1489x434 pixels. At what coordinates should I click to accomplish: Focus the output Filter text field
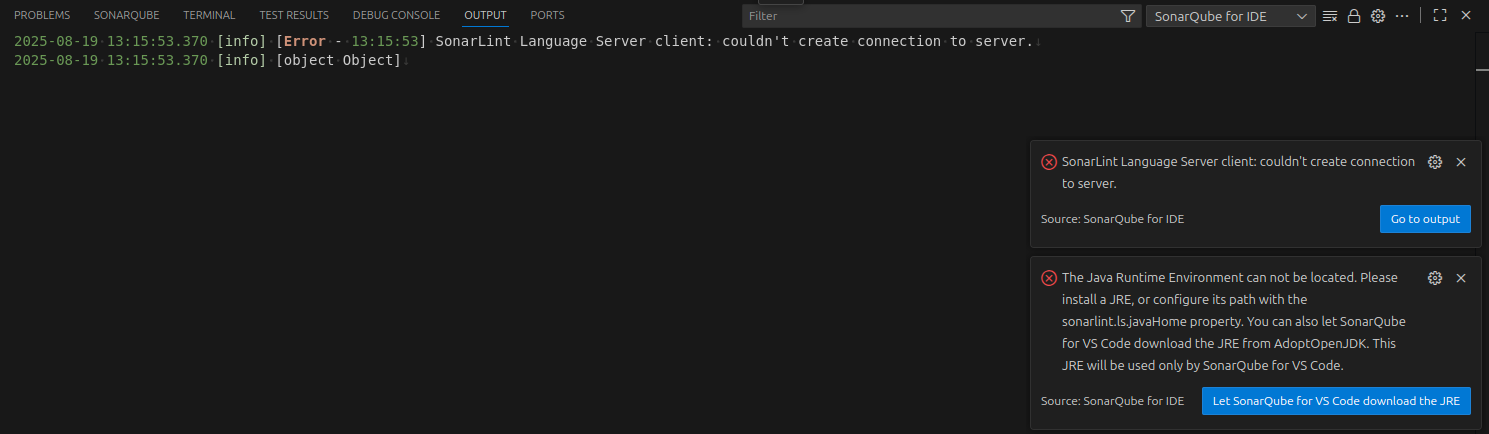pyautogui.click(x=930, y=16)
